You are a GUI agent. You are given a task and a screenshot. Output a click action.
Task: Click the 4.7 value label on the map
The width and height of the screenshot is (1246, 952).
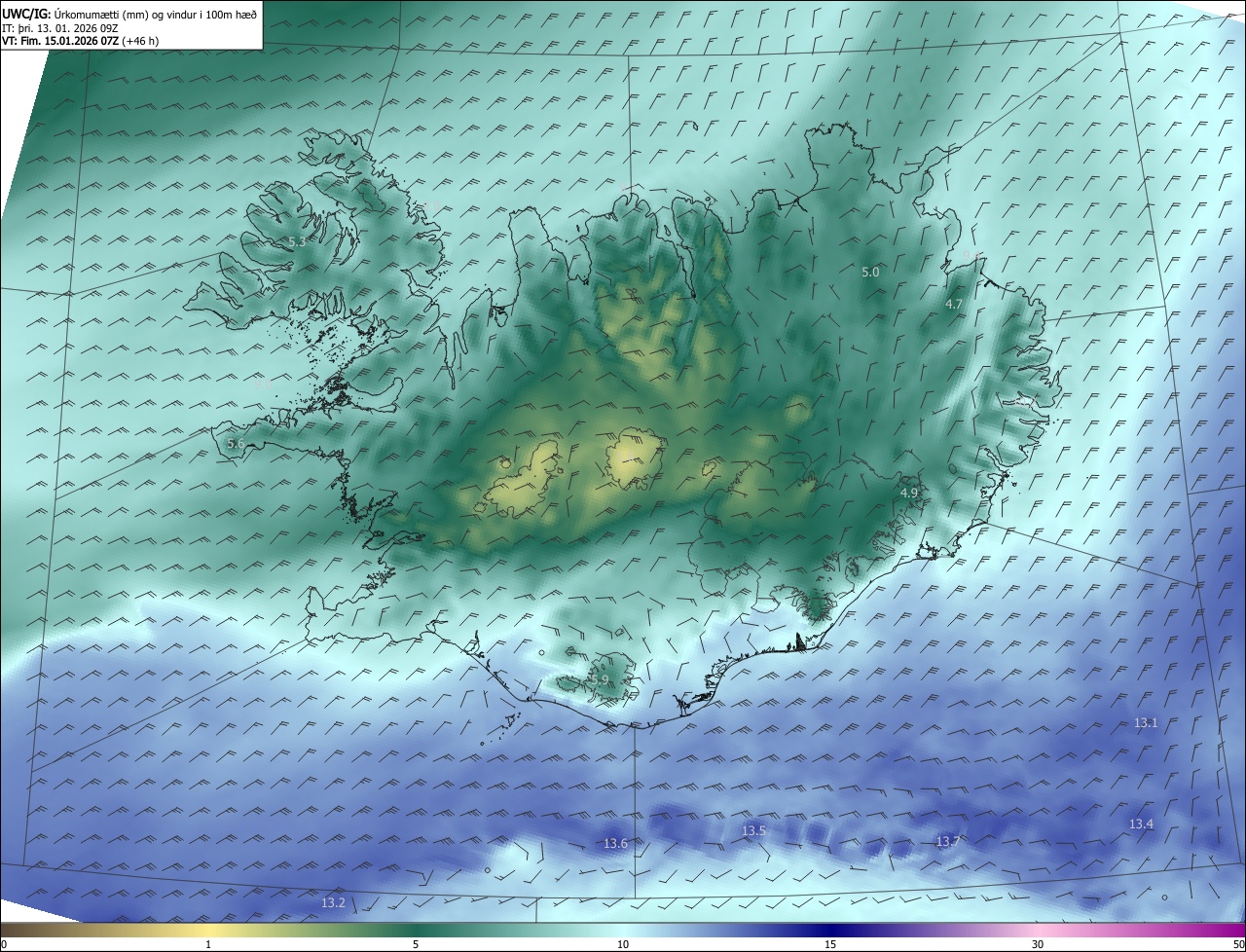(x=954, y=305)
